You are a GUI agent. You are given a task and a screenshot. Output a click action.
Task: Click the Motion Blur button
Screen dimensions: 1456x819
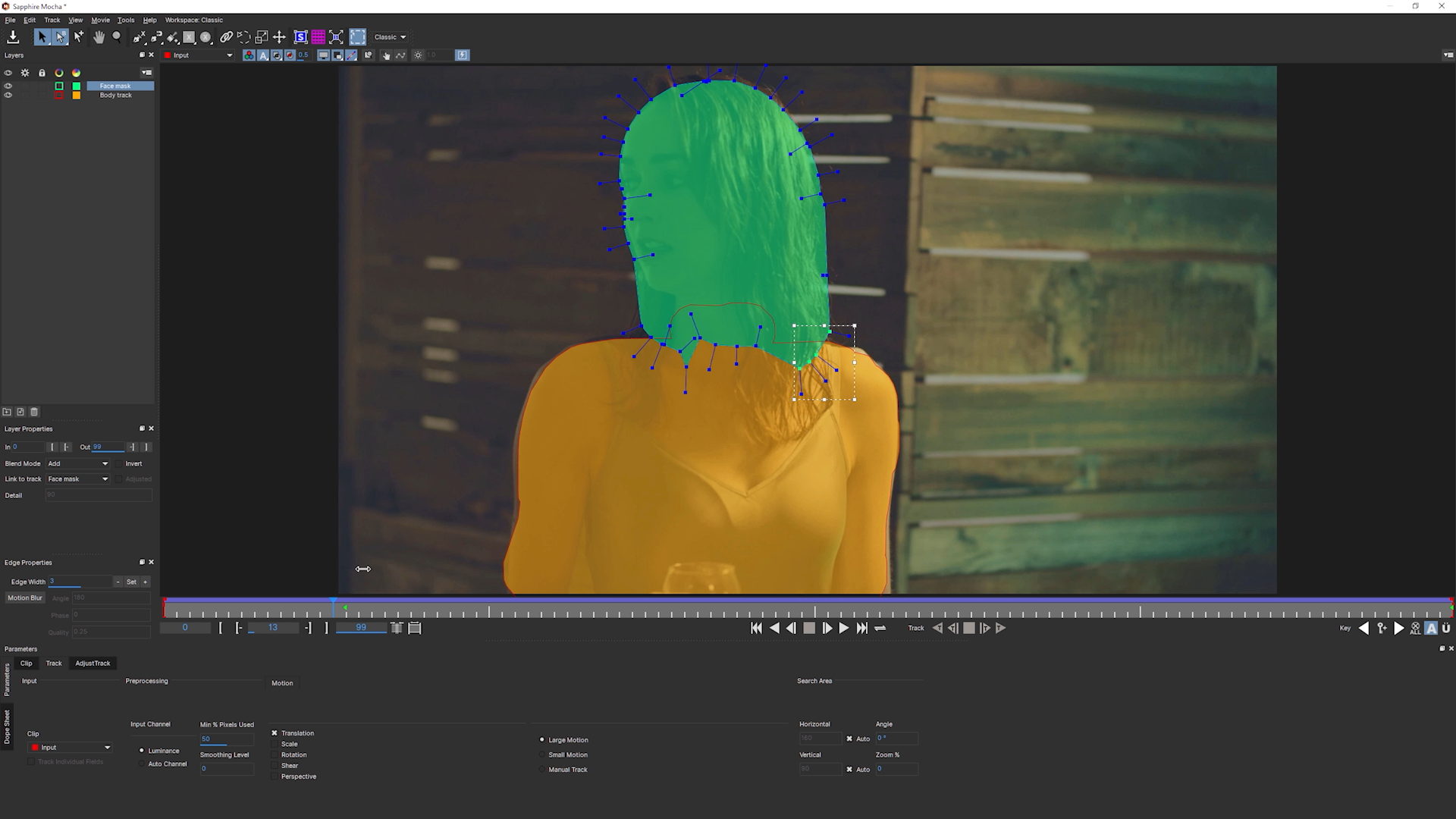click(x=25, y=598)
